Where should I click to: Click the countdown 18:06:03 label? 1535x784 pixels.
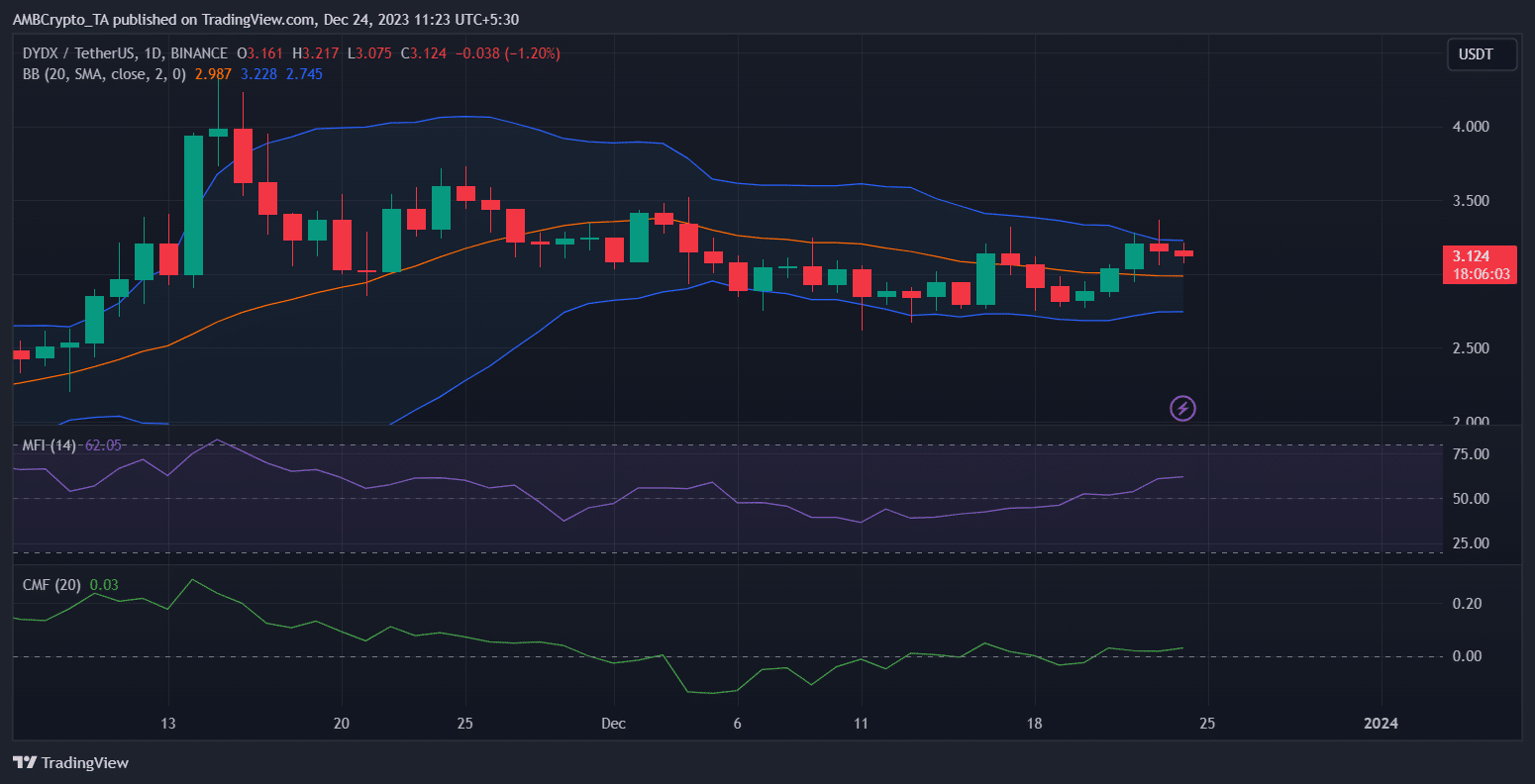1482,274
